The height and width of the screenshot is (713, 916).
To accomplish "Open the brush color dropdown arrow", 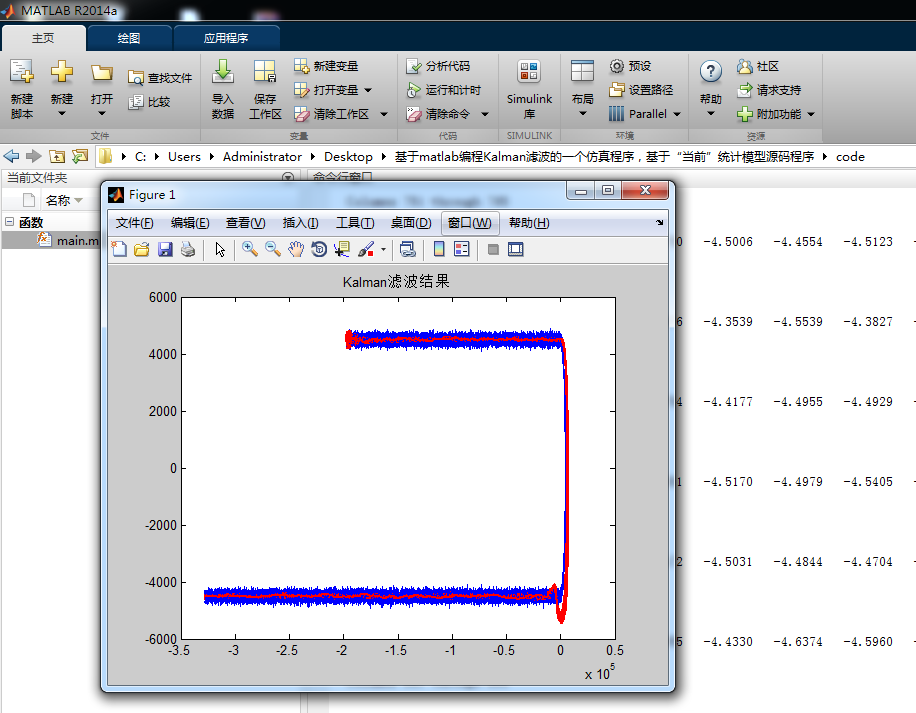I will click(383, 250).
